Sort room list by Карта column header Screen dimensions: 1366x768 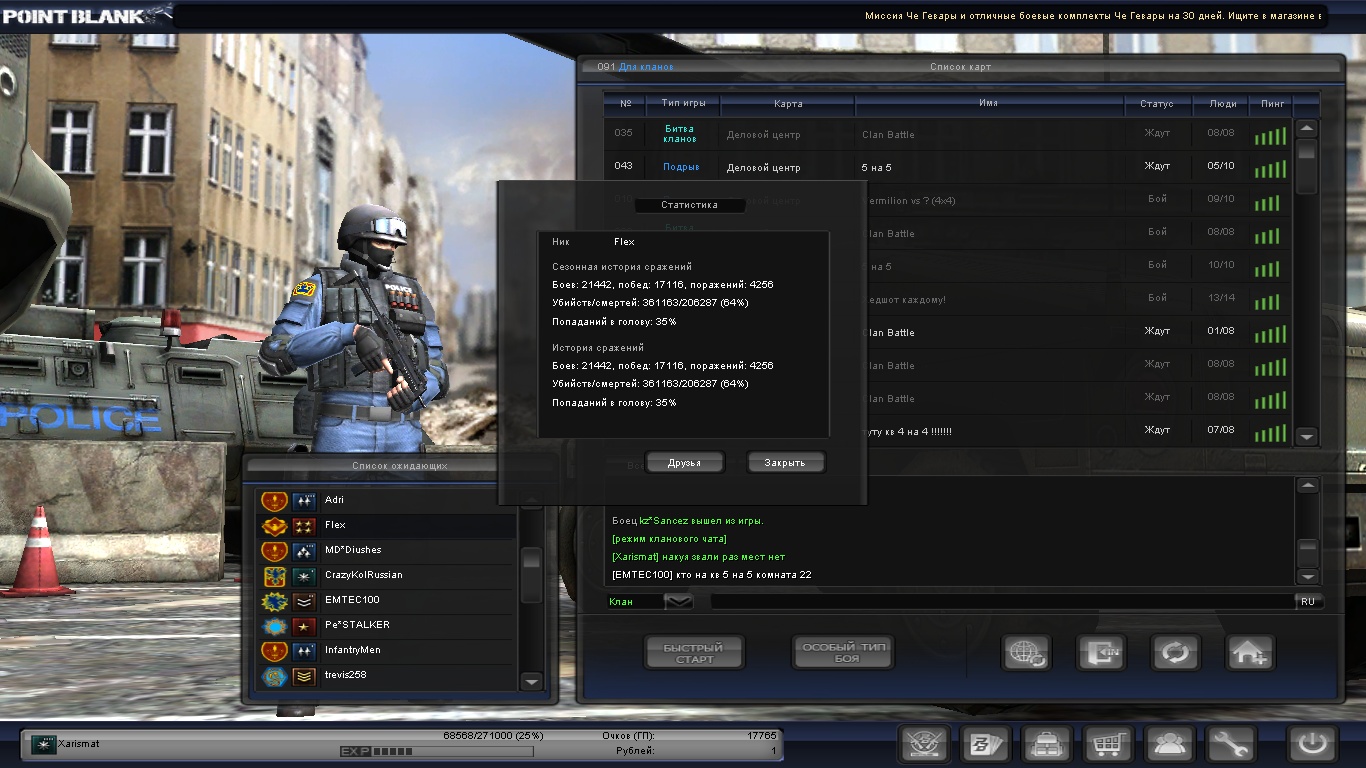click(787, 104)
